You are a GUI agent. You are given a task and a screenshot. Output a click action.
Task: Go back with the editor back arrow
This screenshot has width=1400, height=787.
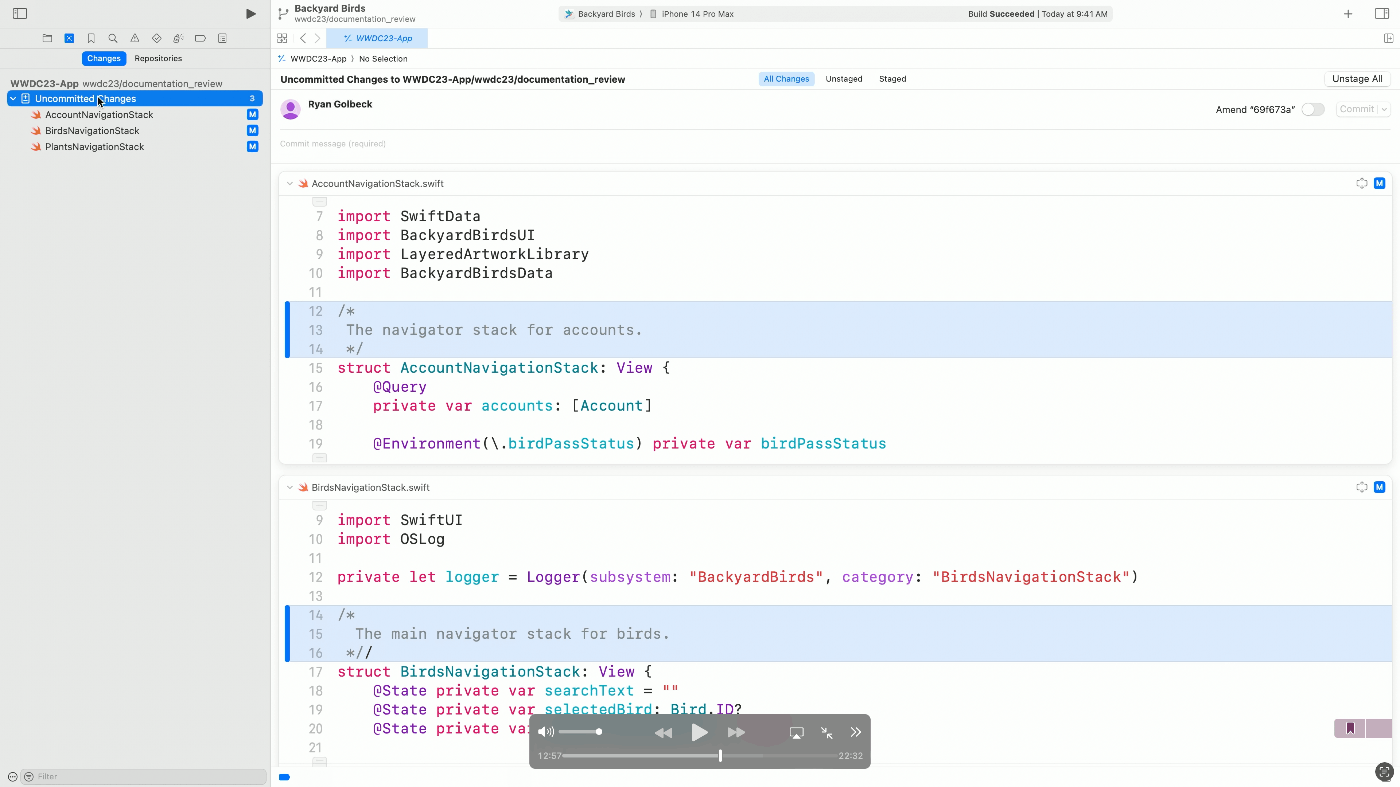tap(303, 38)
